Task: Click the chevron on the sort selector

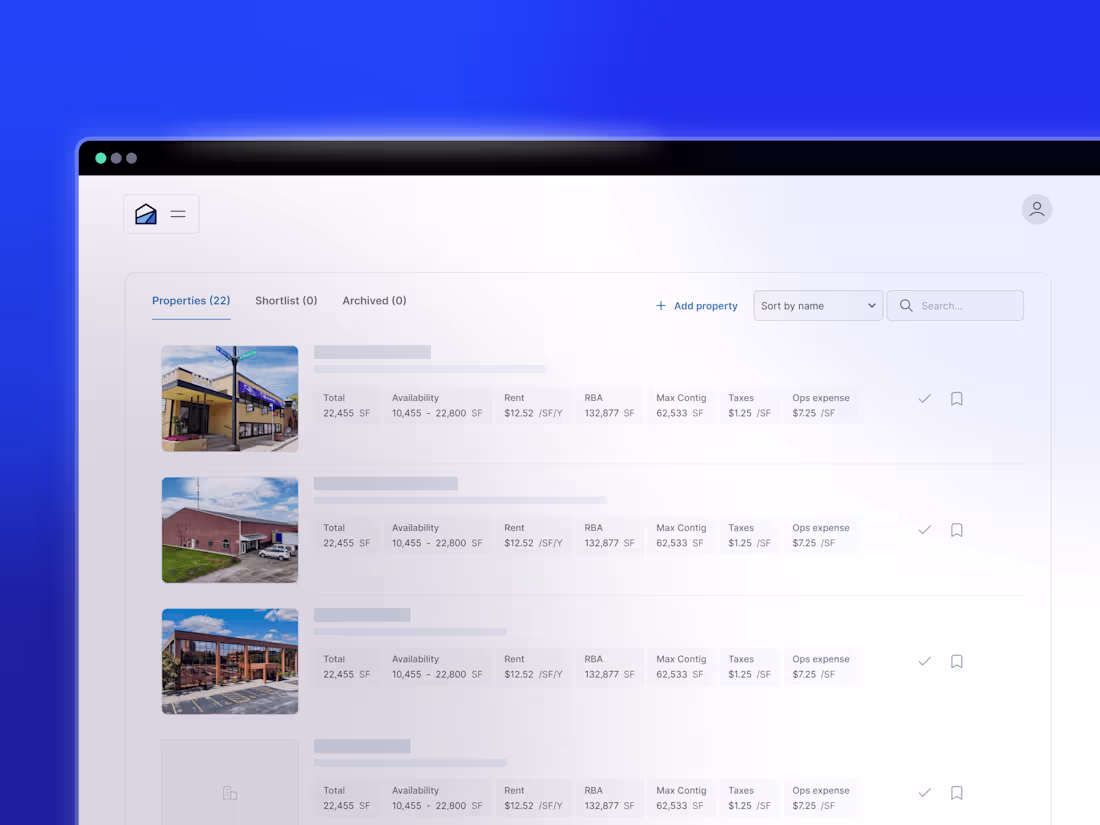Action: [871, 305]
